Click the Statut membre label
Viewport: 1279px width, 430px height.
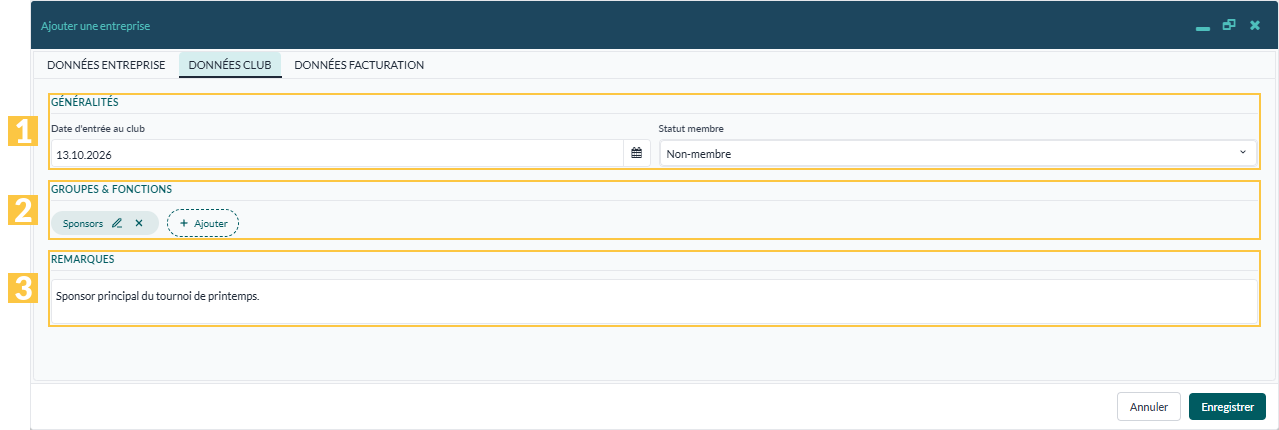(691, 129)
